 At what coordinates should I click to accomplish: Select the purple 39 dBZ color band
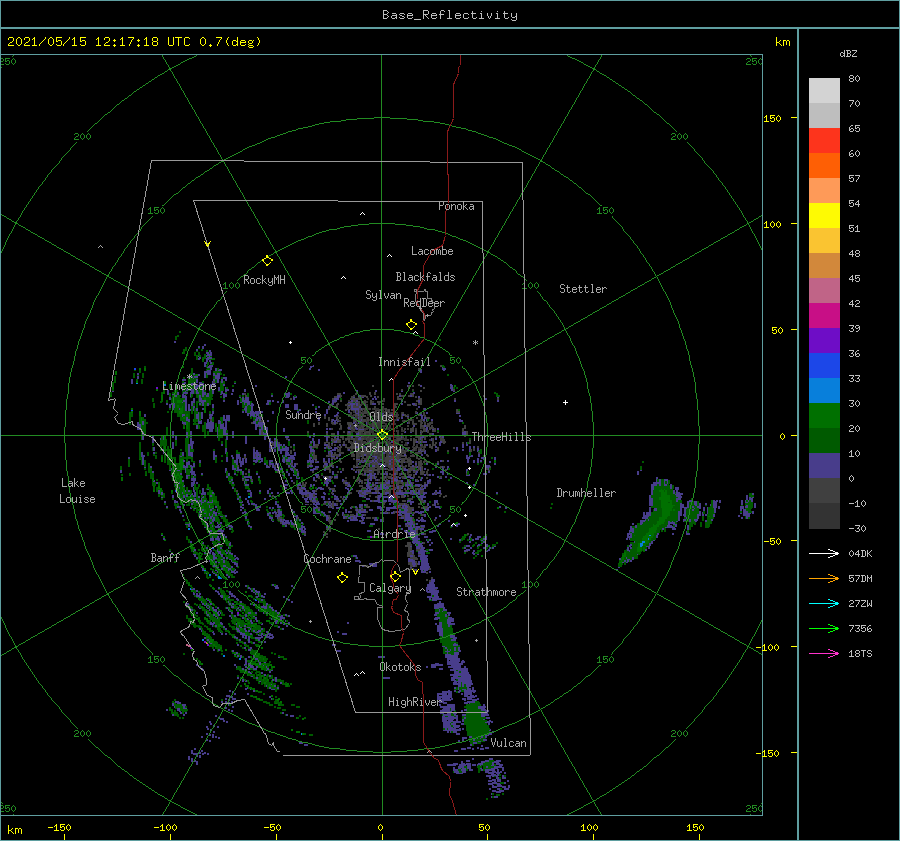click(x=824, y=340)
